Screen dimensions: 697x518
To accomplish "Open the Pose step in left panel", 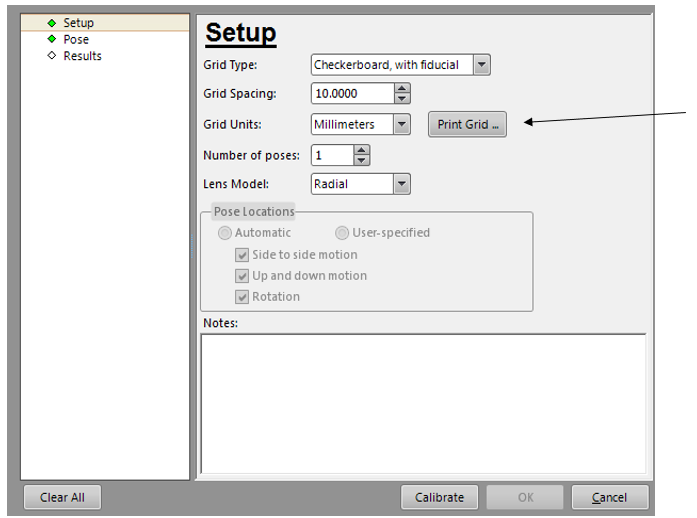I will tap(75, 40).
